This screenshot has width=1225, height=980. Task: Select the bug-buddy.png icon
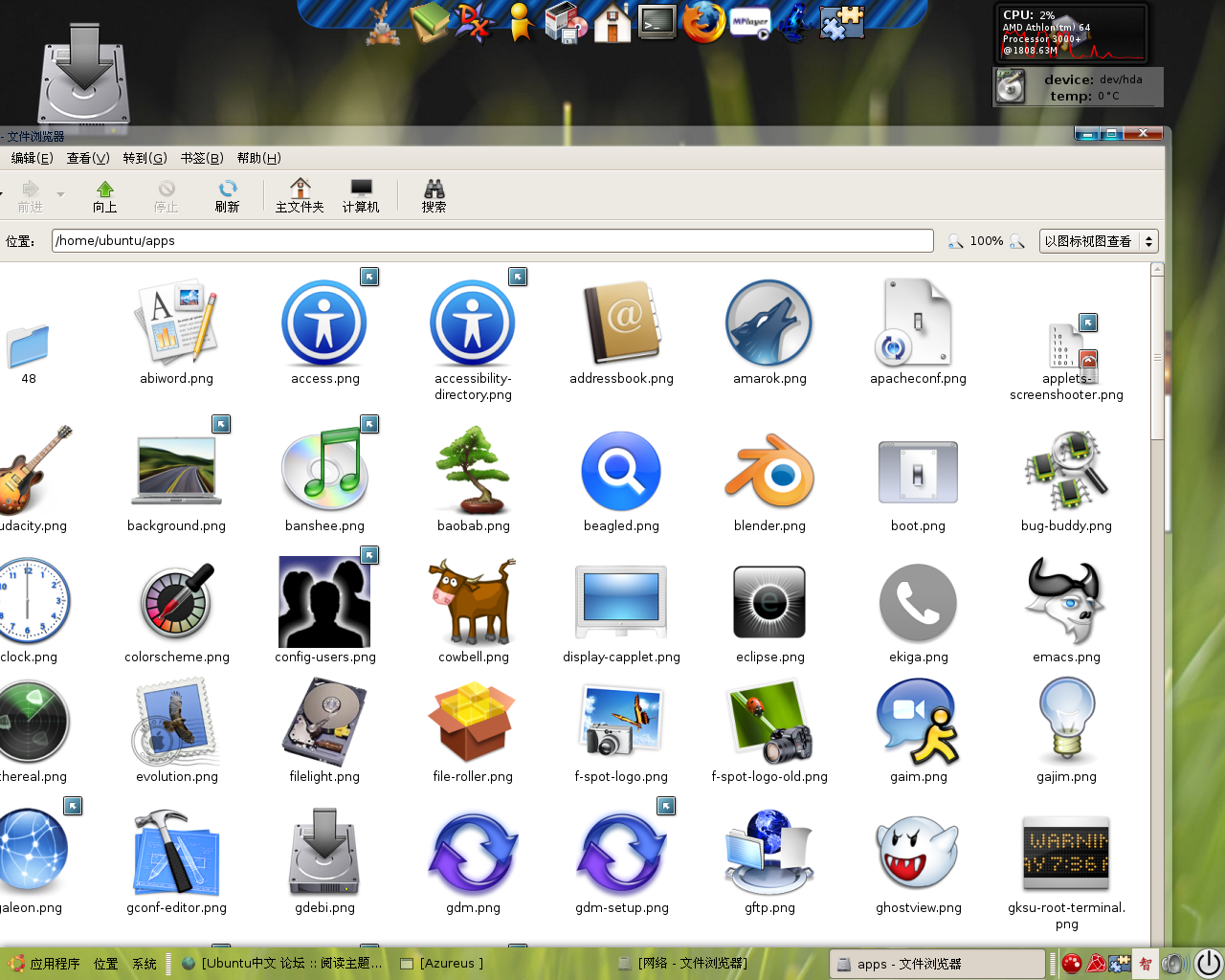1066,469
